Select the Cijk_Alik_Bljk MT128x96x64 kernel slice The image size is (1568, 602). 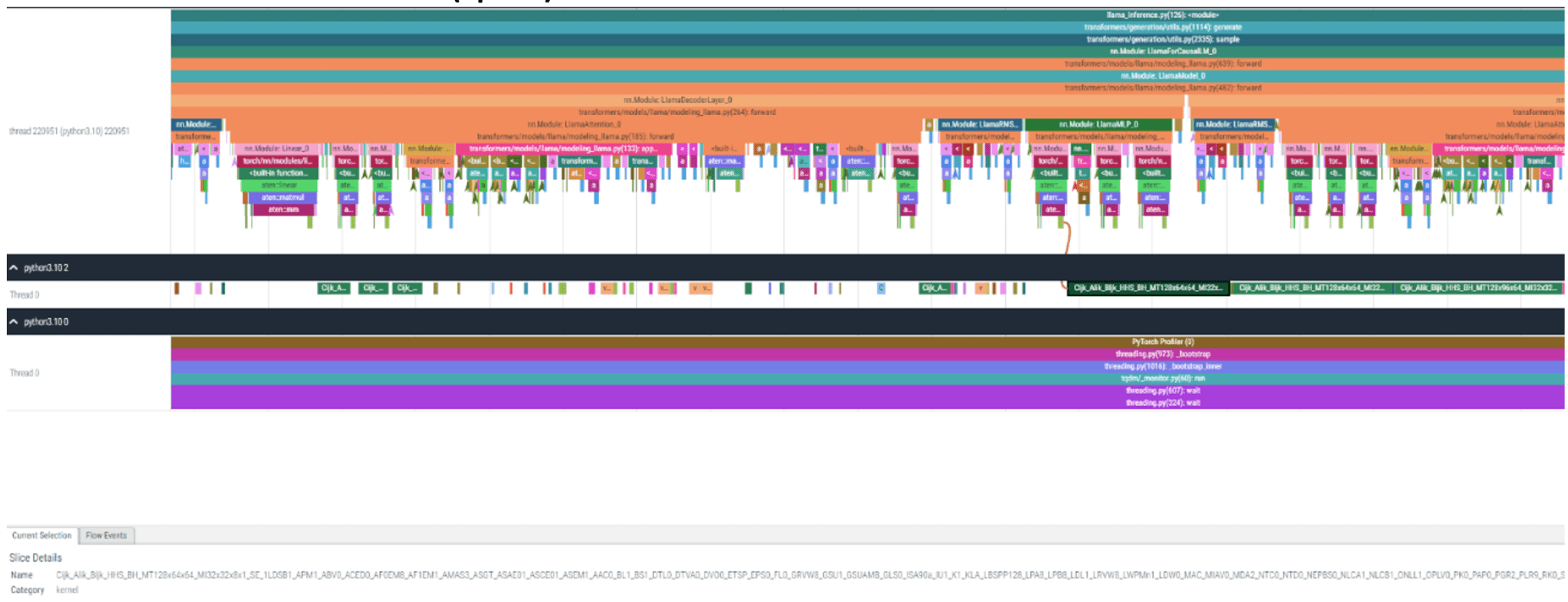pyautogui.click(x=1477, y=288)
